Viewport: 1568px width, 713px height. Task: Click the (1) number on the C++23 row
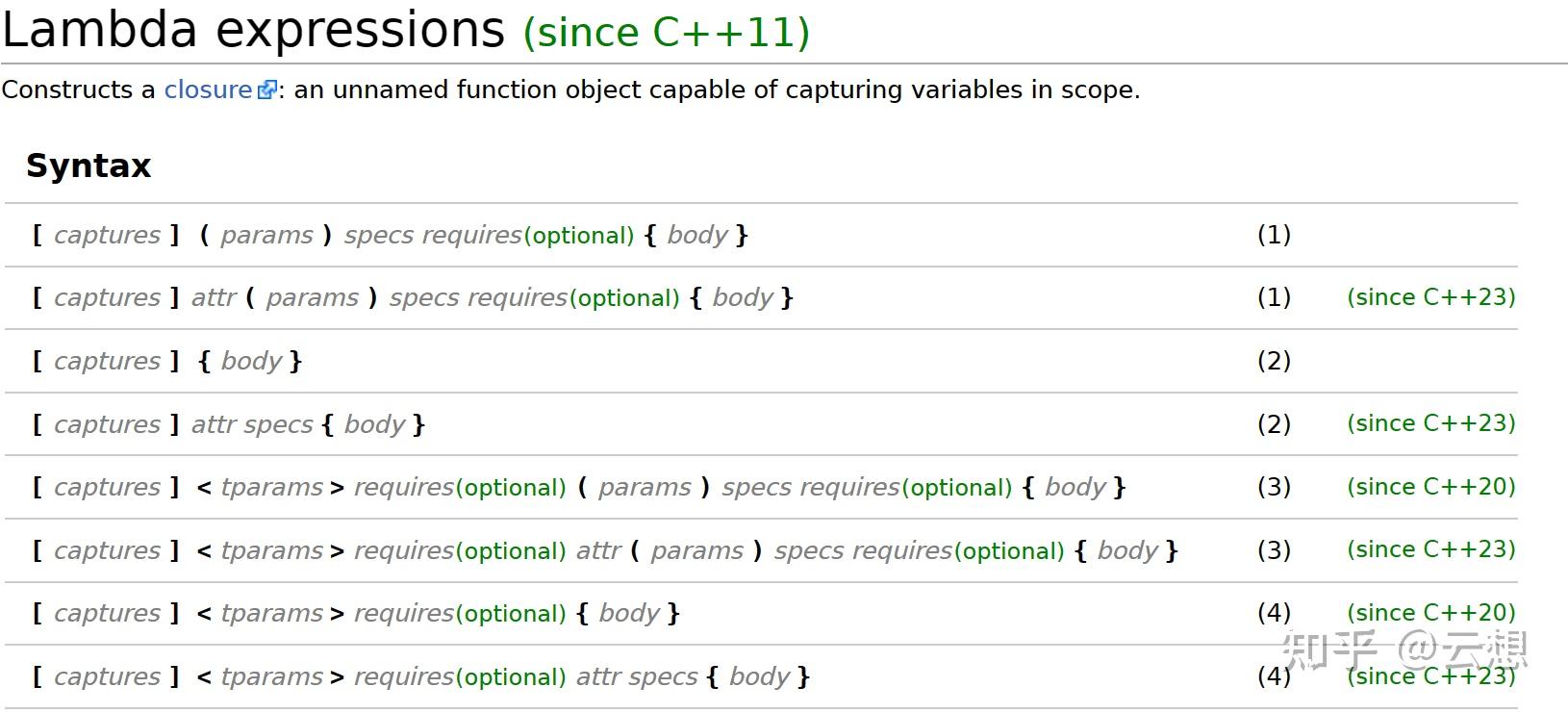point(1274,297)
